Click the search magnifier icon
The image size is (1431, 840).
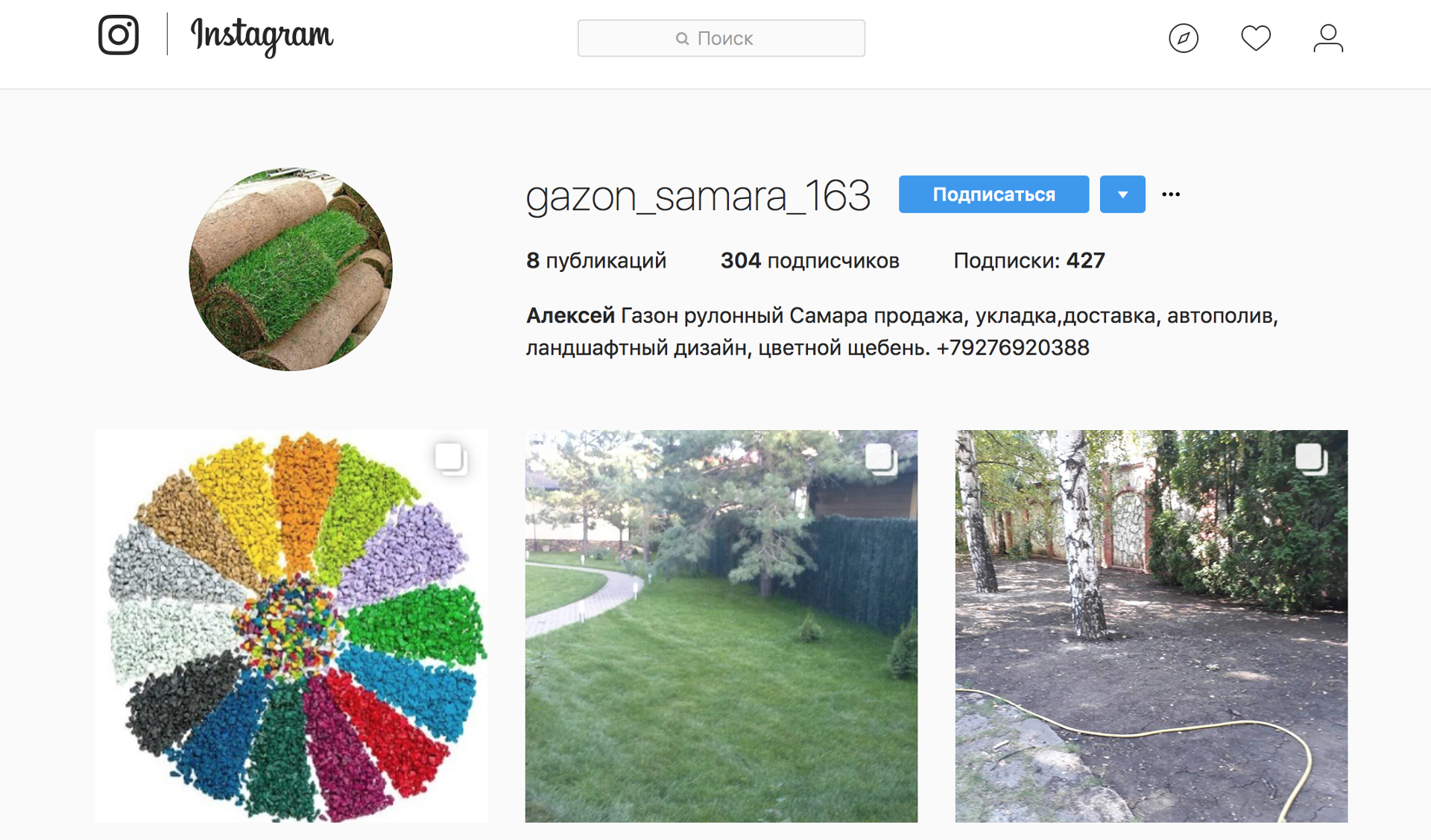coord(682,38)
